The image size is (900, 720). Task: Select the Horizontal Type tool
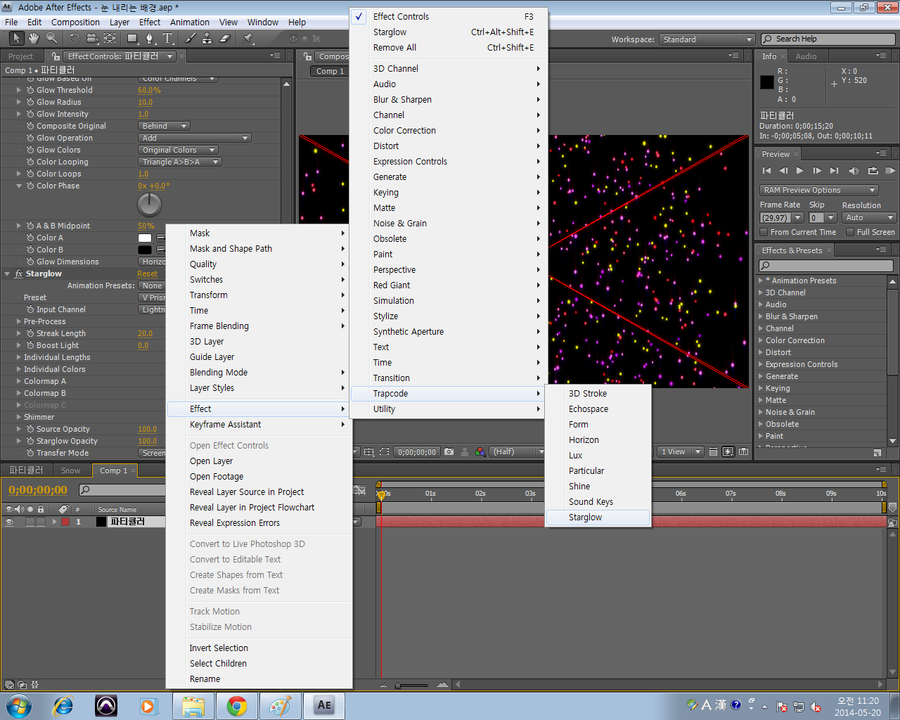coord(168,38)
